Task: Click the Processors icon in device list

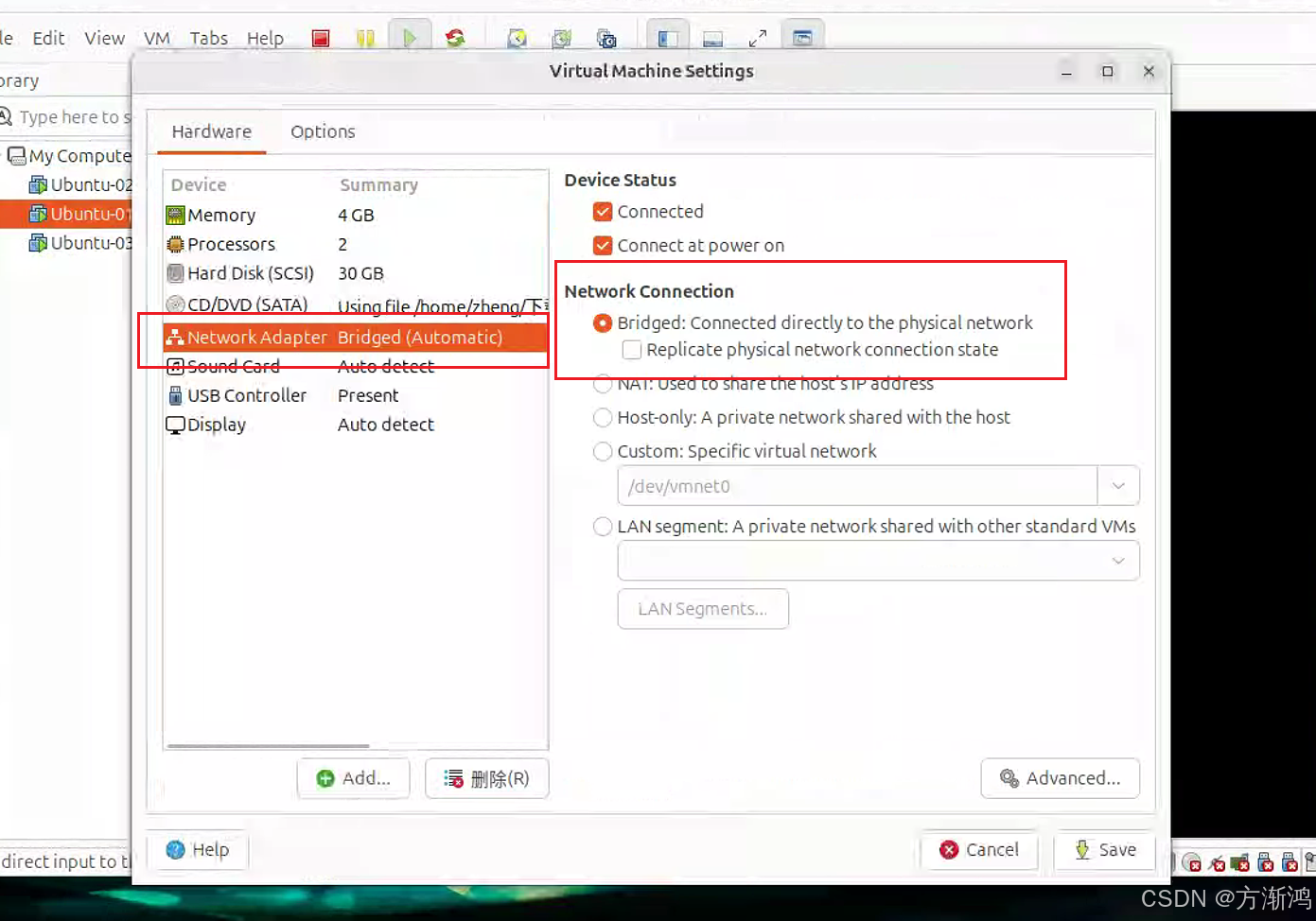Action: point(175,245)
